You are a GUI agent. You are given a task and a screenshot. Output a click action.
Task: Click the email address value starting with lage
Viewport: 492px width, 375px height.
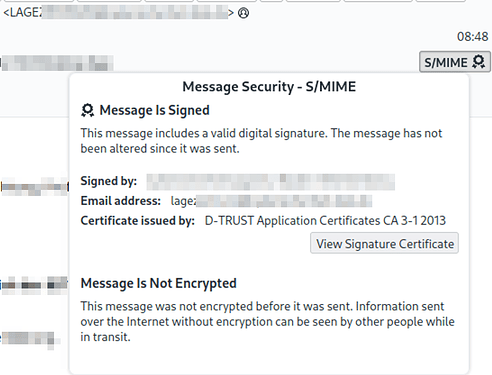coord(271,201)
